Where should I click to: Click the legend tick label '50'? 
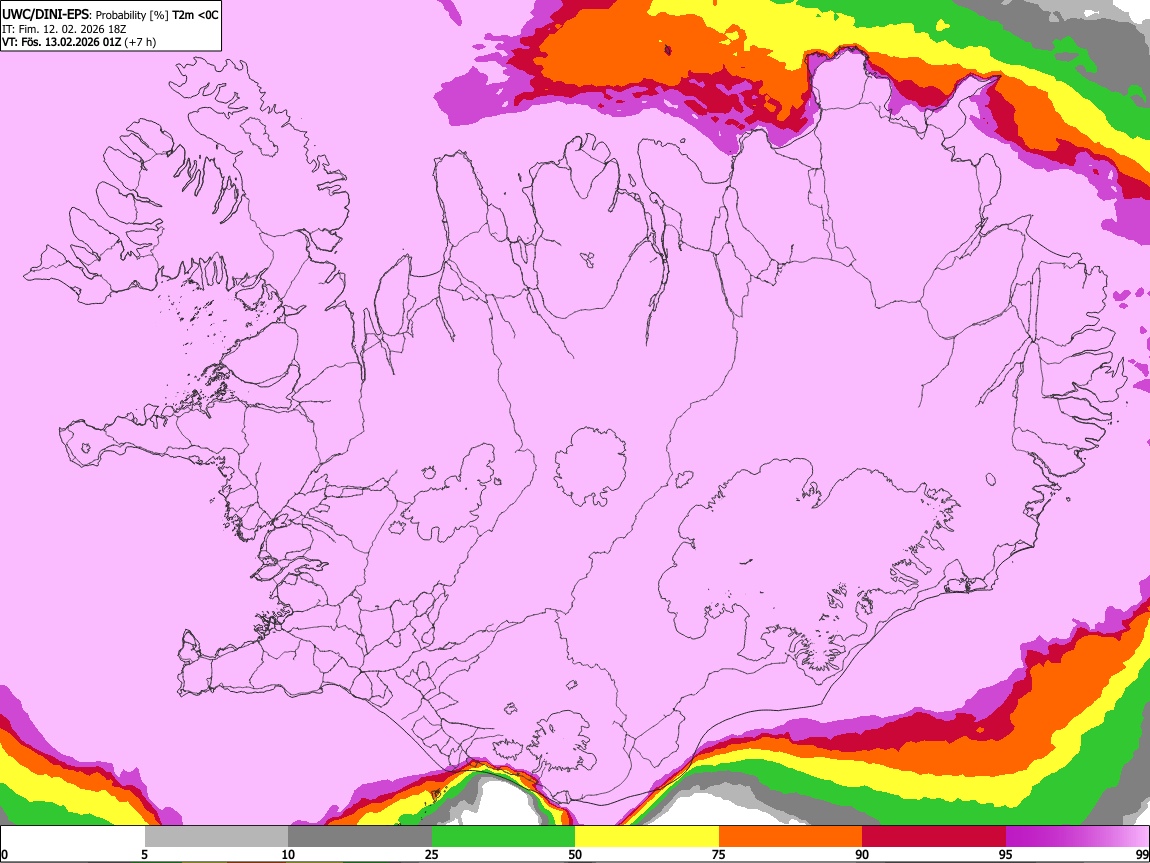click(x=575, y=855)
